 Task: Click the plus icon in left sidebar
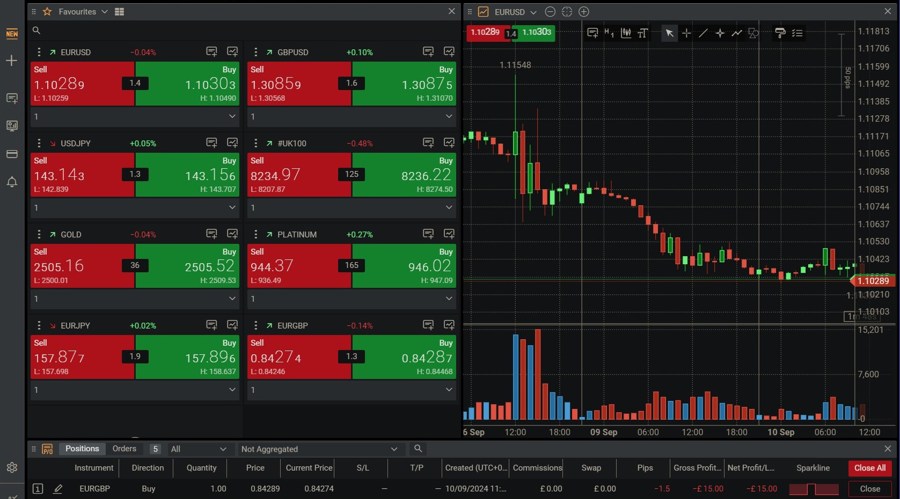tap(12, 61)
